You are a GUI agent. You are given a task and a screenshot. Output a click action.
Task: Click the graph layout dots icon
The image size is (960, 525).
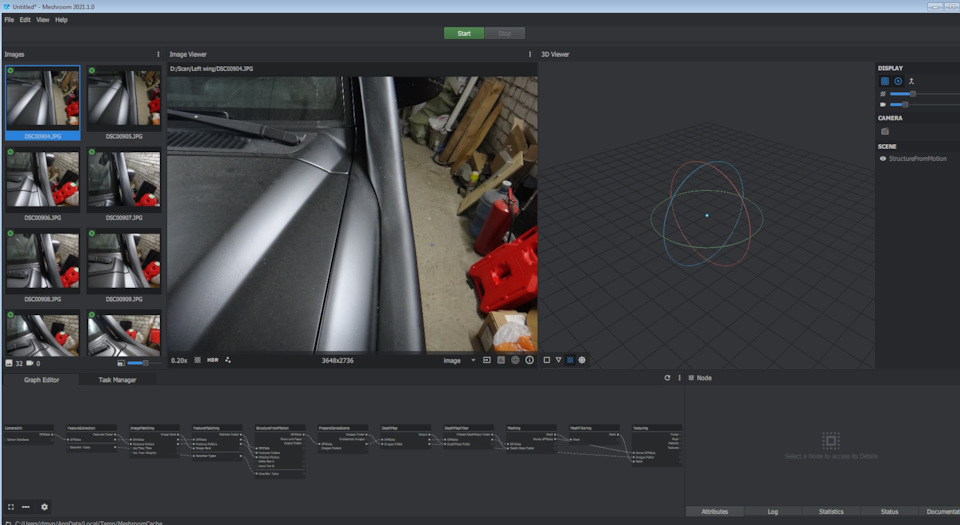click(x=26, y=507)
